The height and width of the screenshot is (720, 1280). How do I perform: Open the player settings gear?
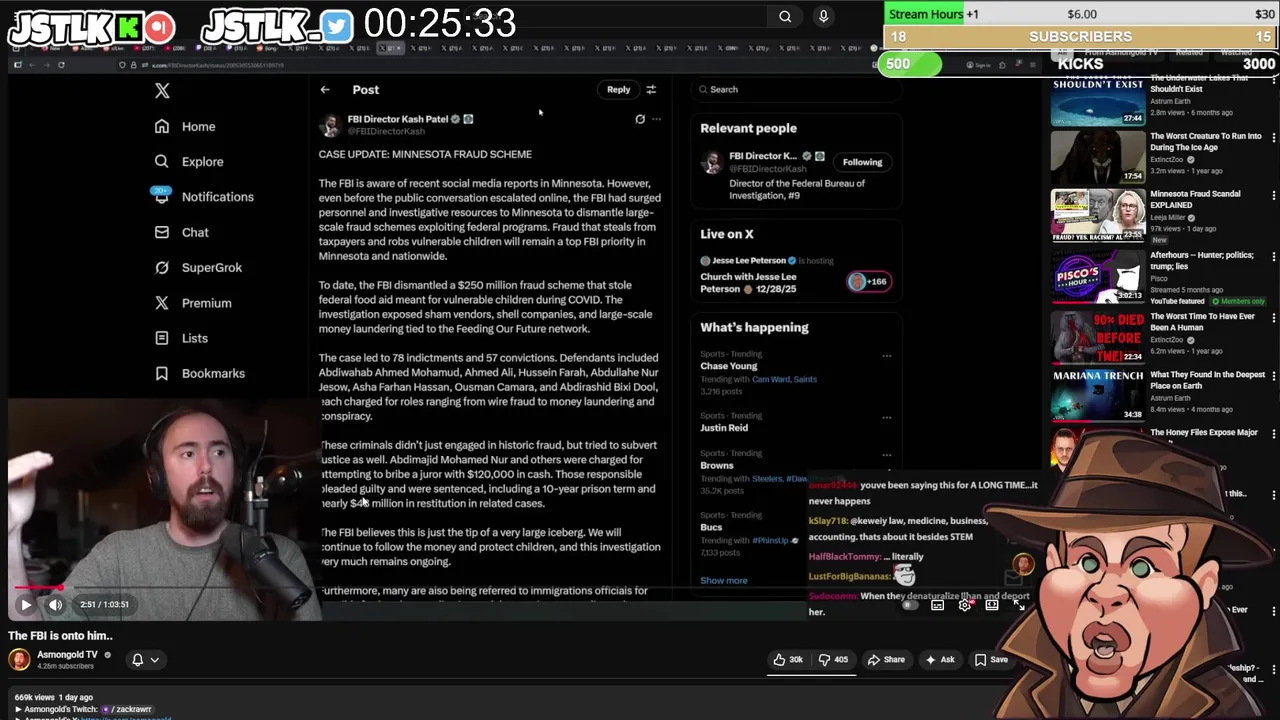[965, 605]
